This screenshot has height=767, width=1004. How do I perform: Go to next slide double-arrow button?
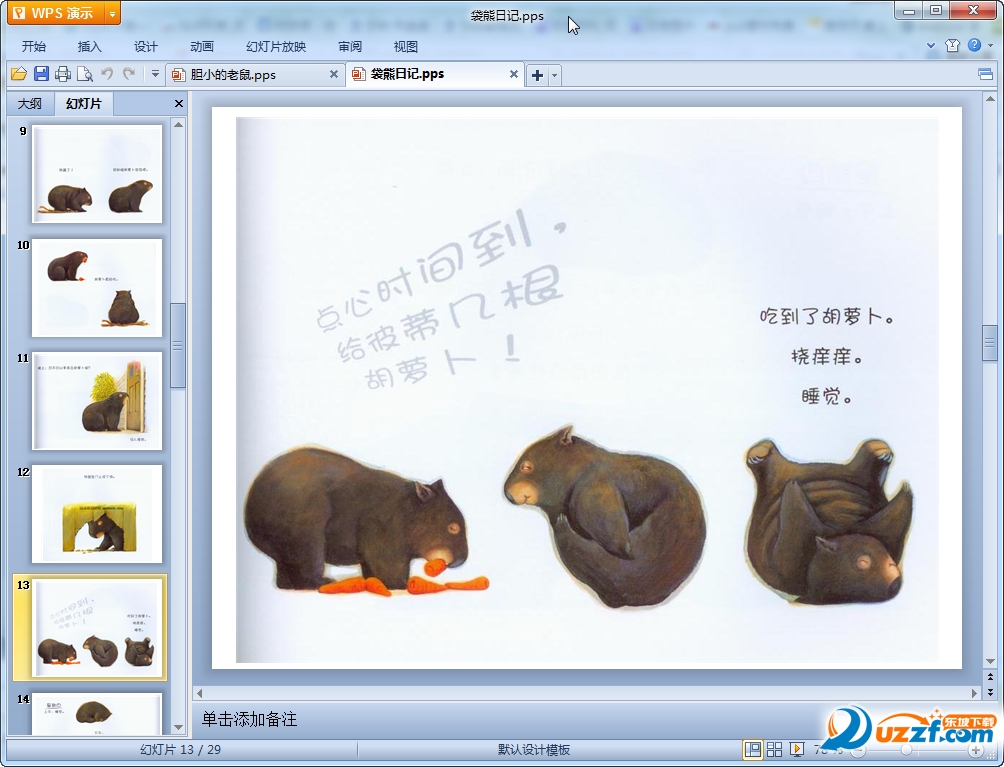(990, 692)
